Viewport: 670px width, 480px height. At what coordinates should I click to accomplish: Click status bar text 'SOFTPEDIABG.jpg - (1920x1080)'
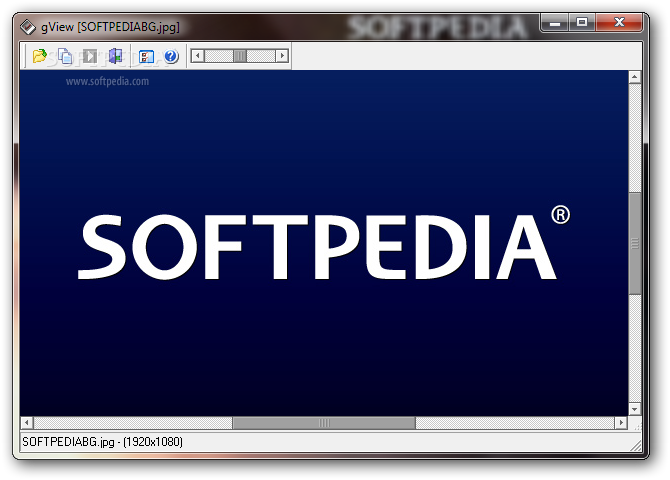click(102, 442)
